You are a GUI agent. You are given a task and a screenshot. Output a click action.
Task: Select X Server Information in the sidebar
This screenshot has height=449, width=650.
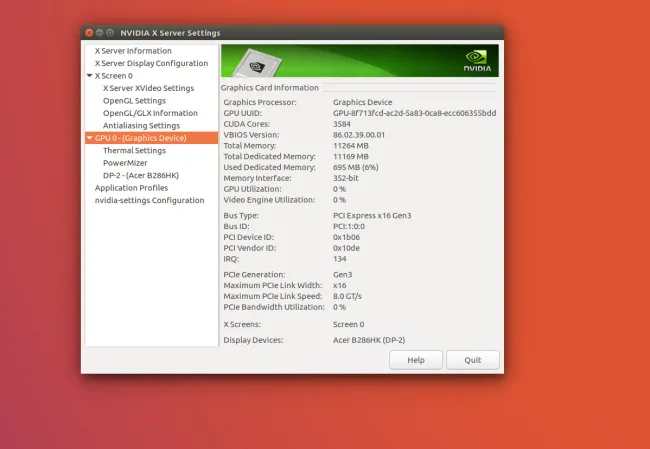tap(133, 51)
